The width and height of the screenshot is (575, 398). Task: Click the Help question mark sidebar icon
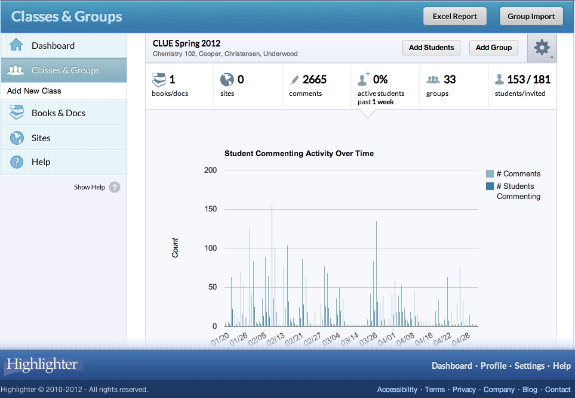click(17, 162)
